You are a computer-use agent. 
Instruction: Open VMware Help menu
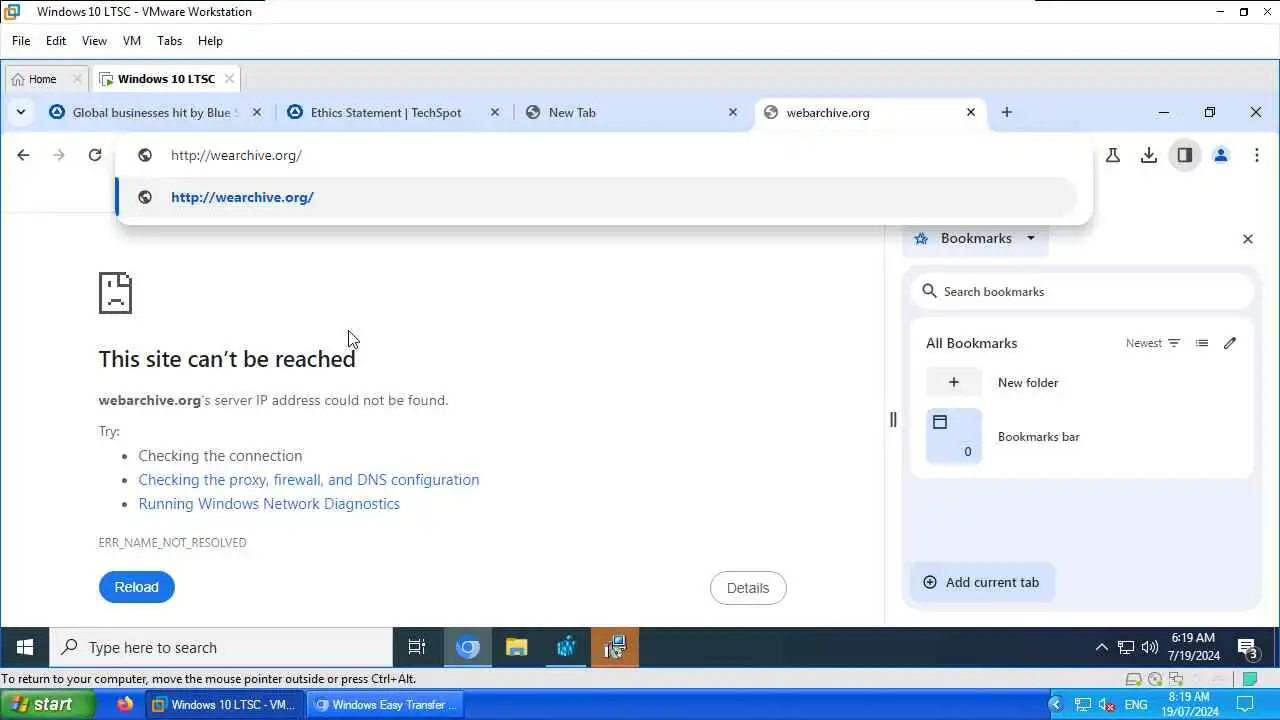[x=210, y=41]
